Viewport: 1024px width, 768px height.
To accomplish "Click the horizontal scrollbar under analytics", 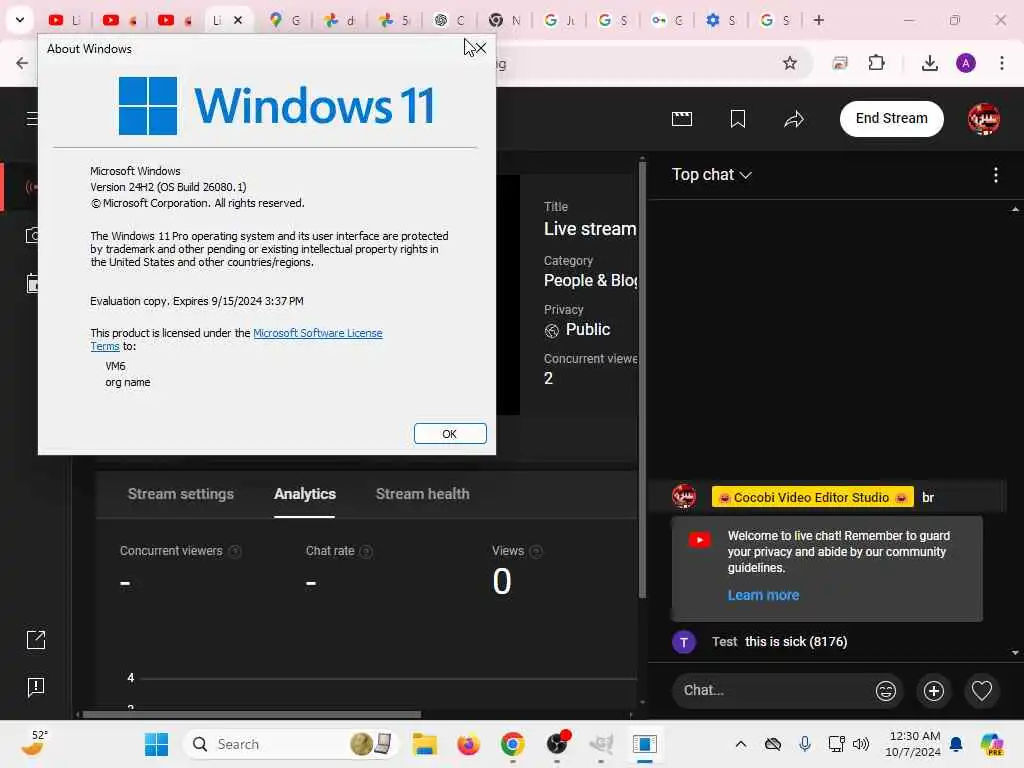I will (x=252, y=714).
